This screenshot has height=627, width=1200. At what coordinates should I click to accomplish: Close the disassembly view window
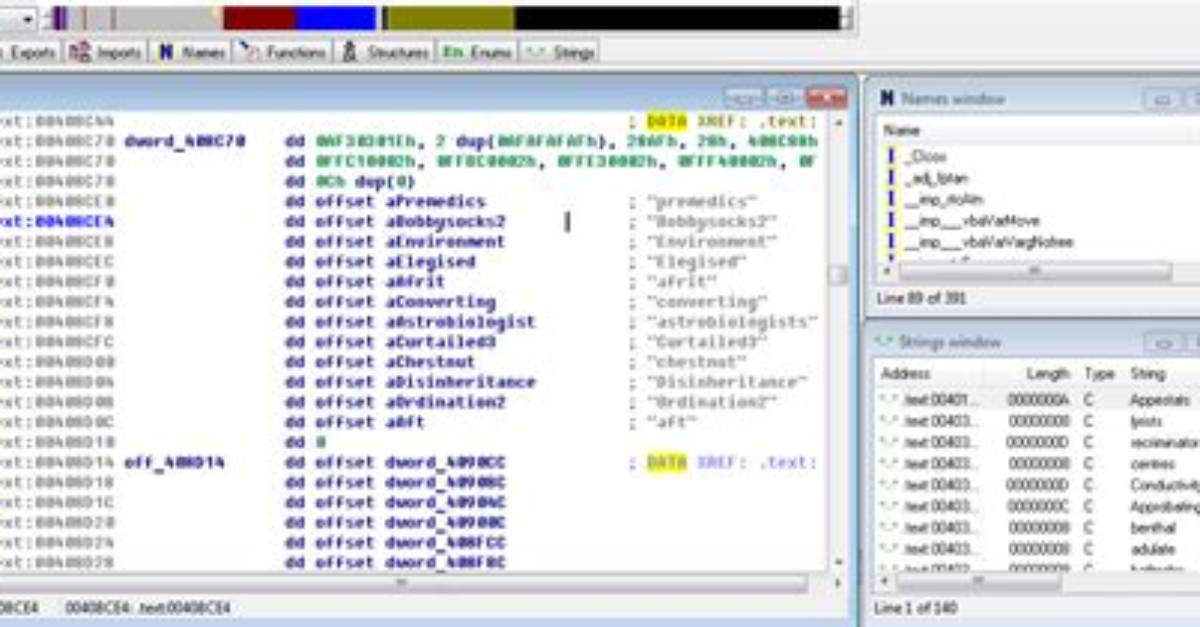[826, 98]
